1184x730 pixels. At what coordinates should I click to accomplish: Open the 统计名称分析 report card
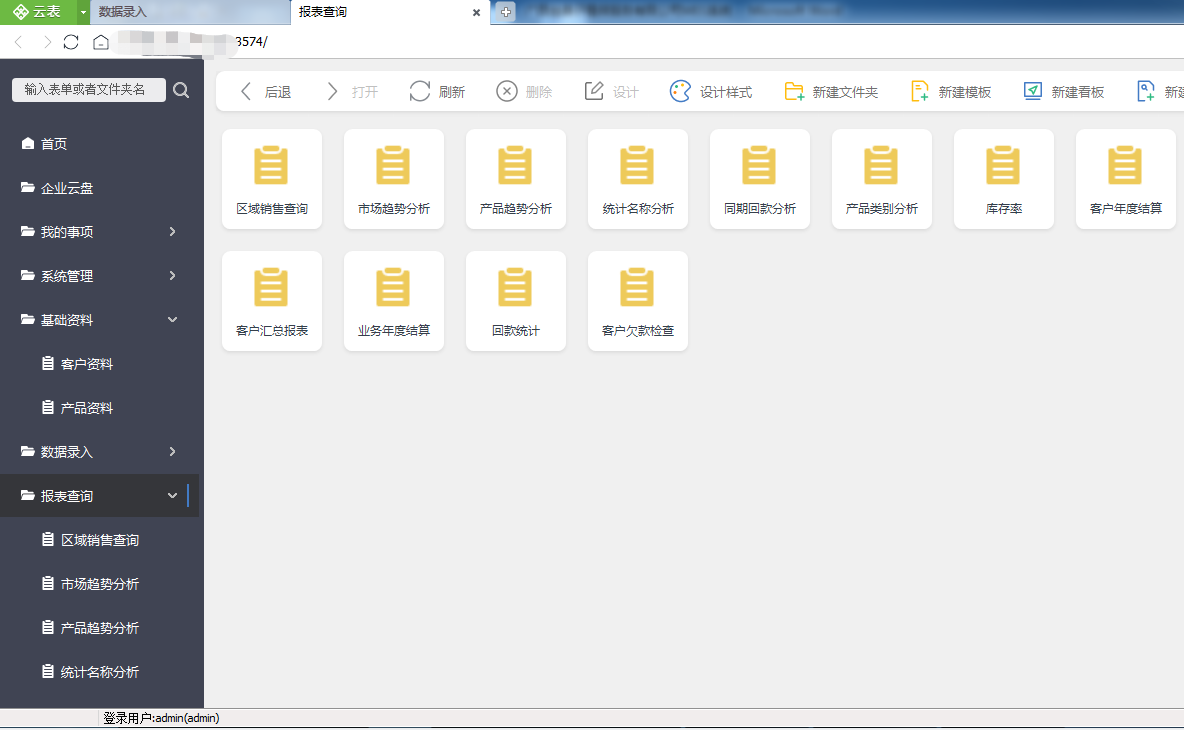pyautogui.click(x=638, y=179)
